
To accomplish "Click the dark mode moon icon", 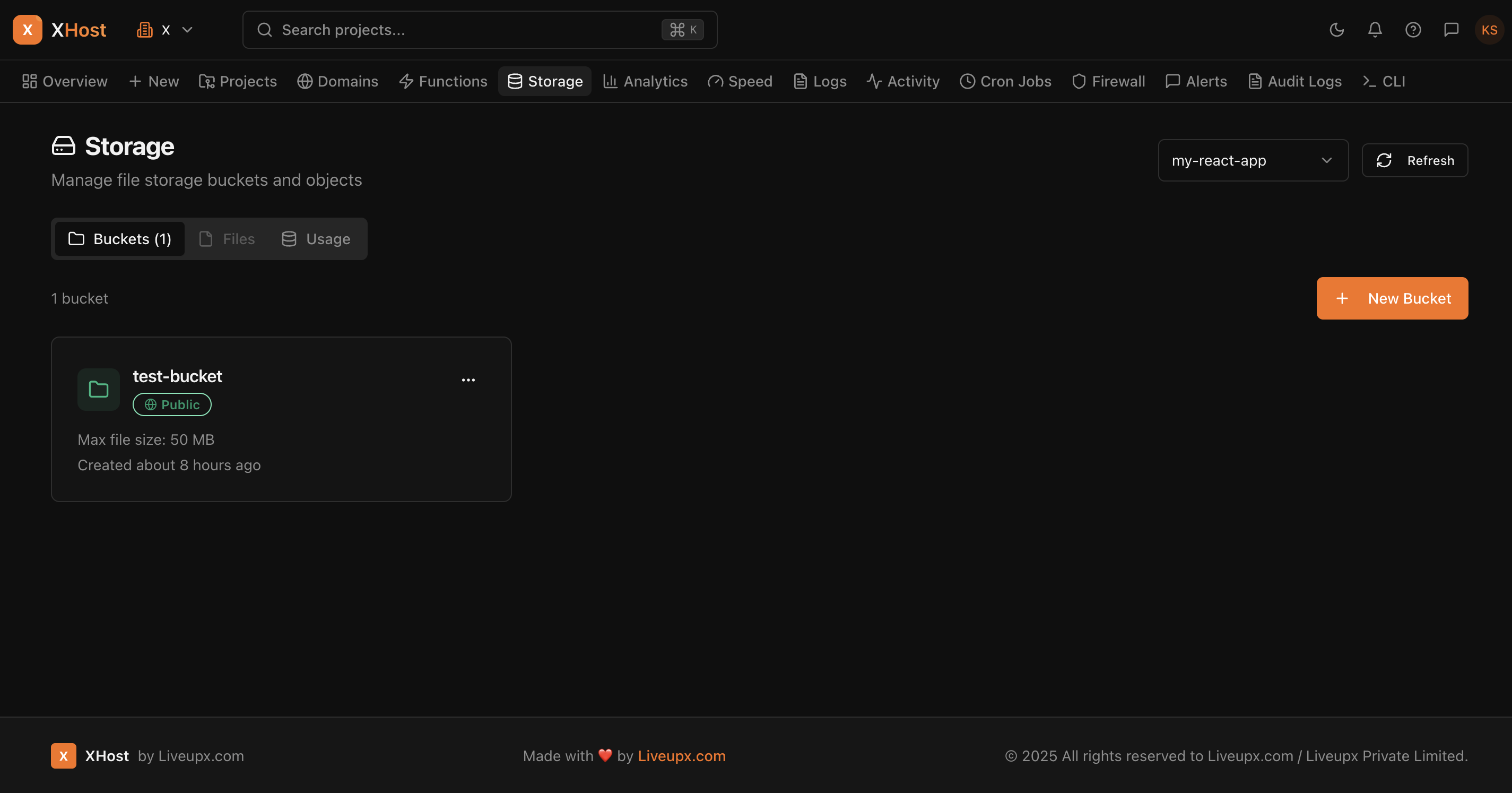I will 1336,29.
